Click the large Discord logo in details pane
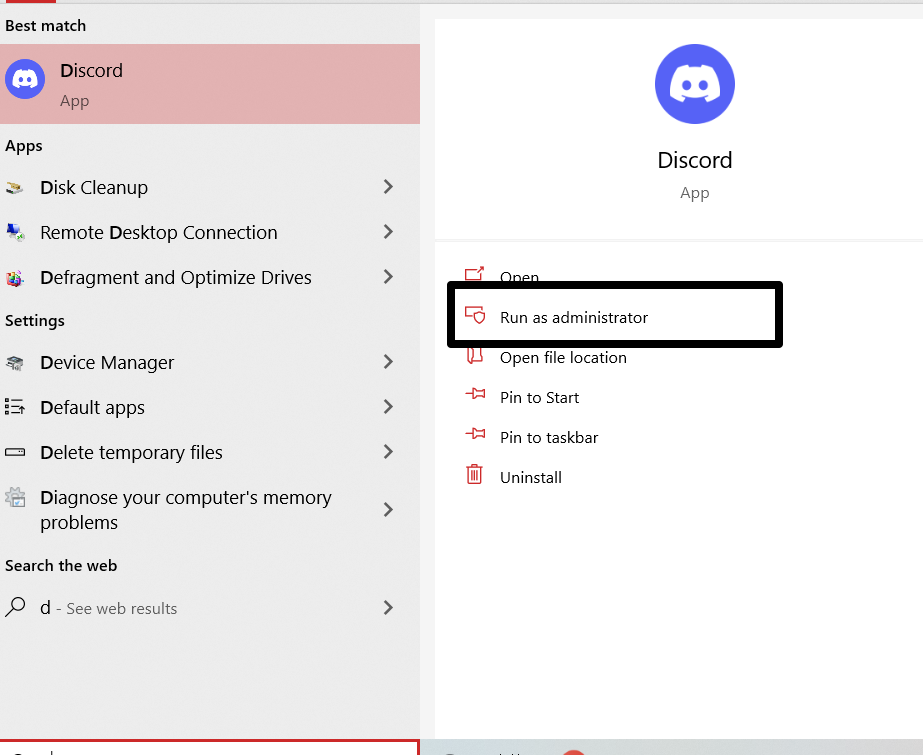This screenshot has width=923, height=755. click(695, 84)
